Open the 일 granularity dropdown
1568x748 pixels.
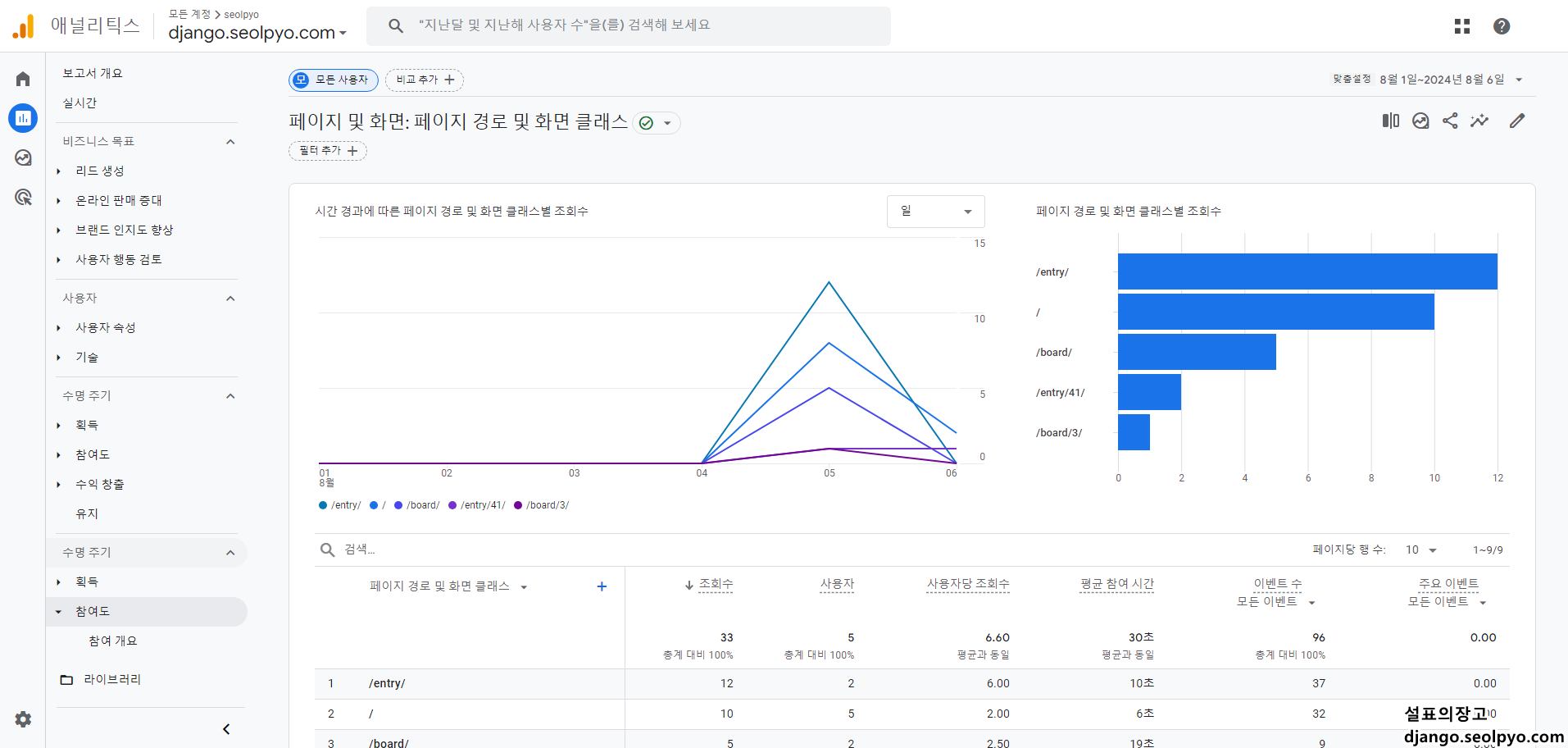click(936, 212)
